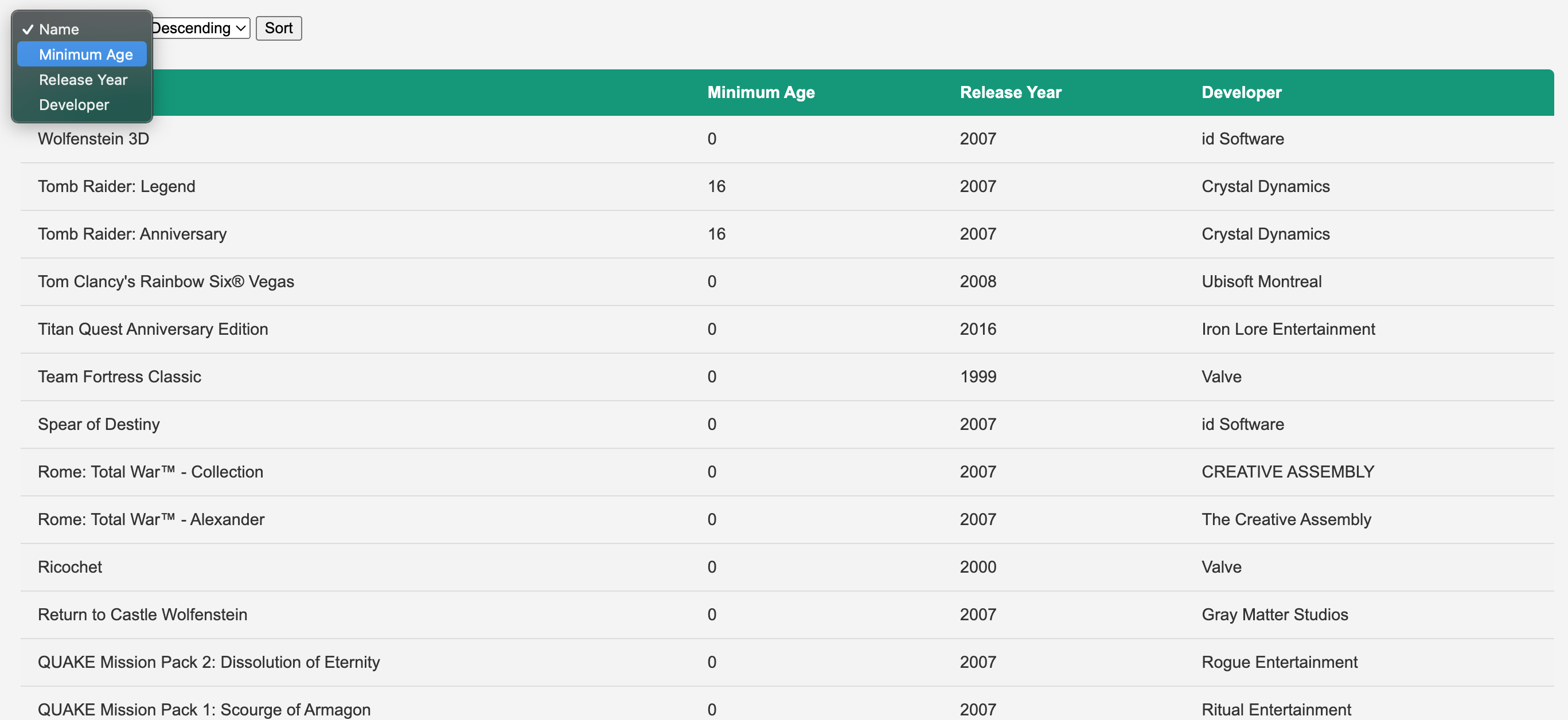This screenshot has width=1568, height=720.
Task: Click Crystal Dynamics in Tomb Raider: Anniversary row
Action: click(1266, 234)
